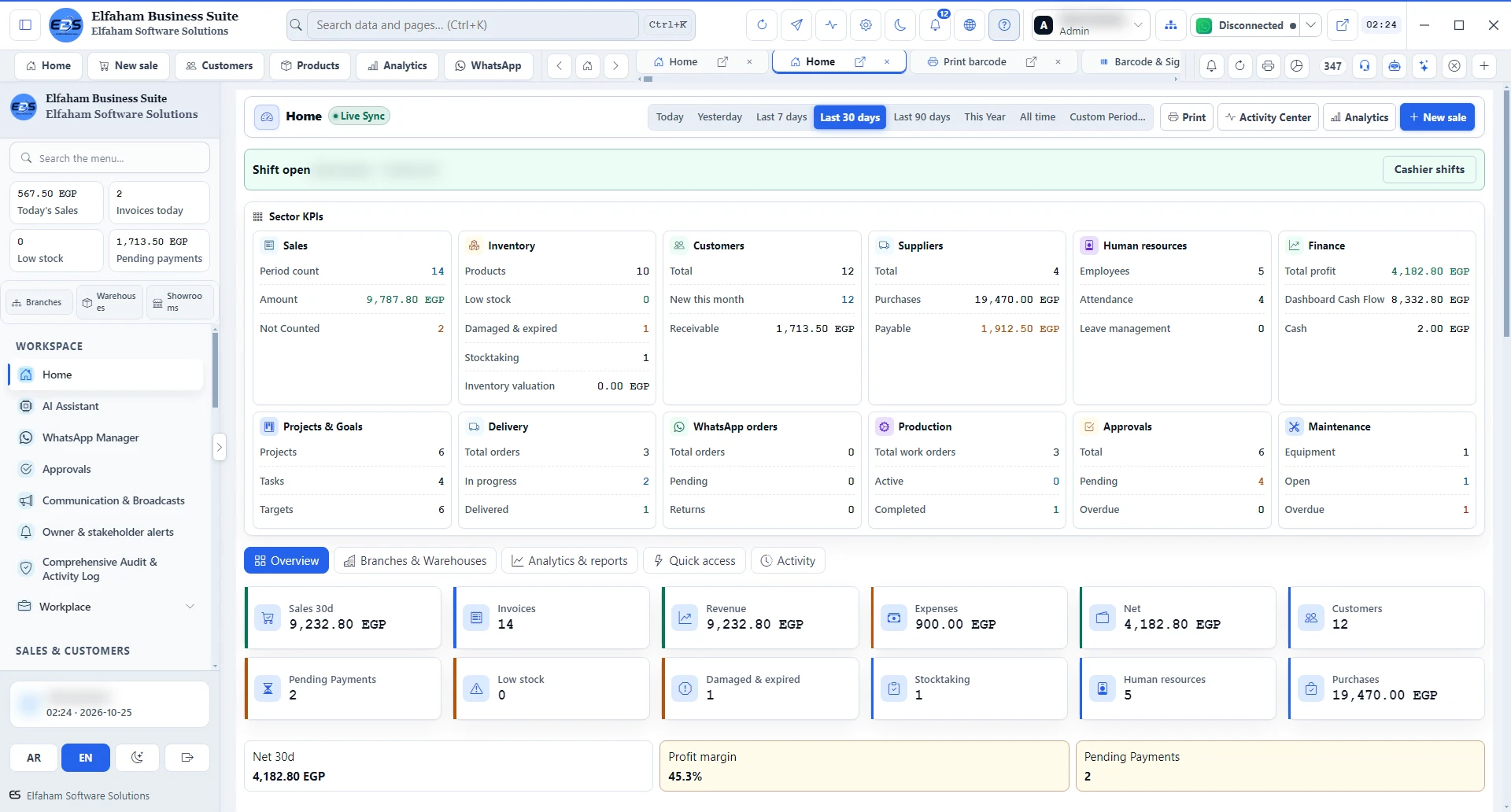Click the tab strip horizontal scrollbar

(x=648, y=79)
